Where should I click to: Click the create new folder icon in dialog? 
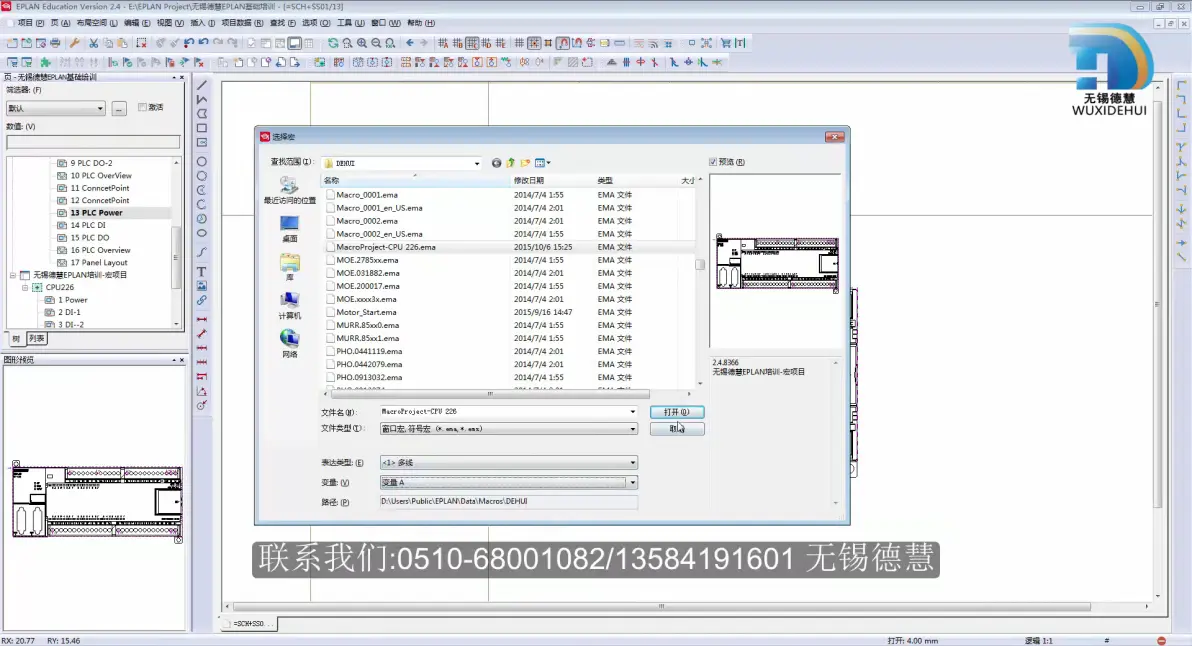525,163
